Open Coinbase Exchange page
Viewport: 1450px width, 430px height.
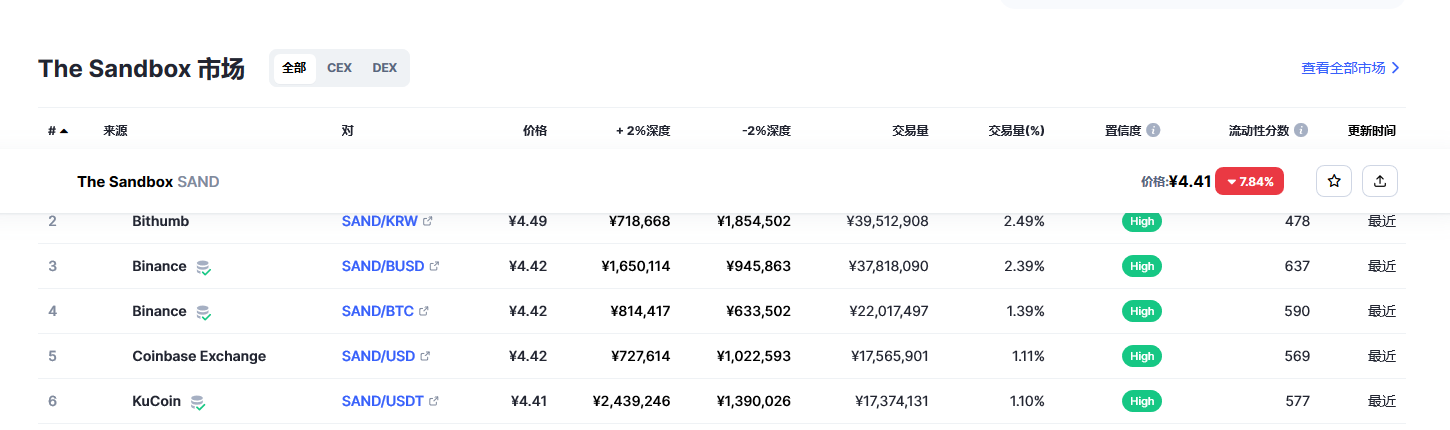point(199,356)
